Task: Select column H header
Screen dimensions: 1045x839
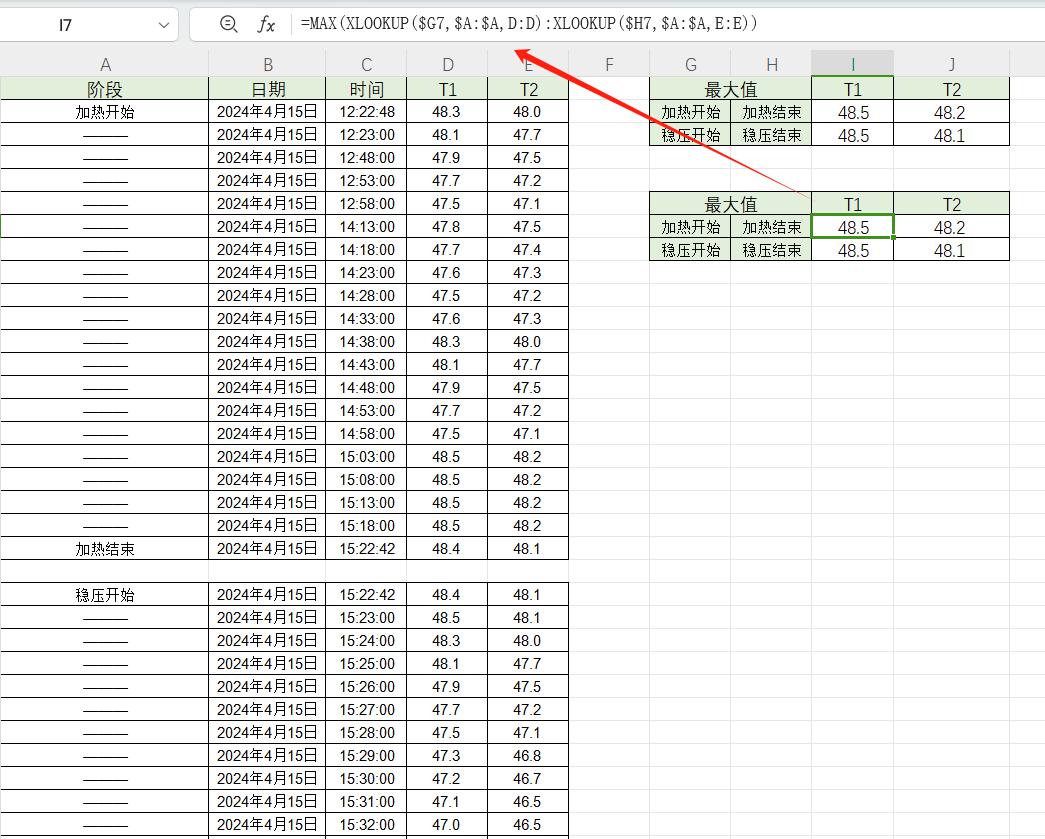Action: click(x=772, y=65)
